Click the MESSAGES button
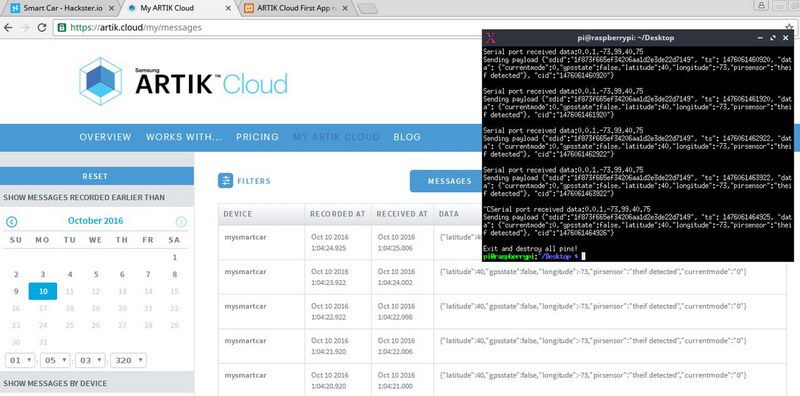800x396 pixels. tap(446, 181)
